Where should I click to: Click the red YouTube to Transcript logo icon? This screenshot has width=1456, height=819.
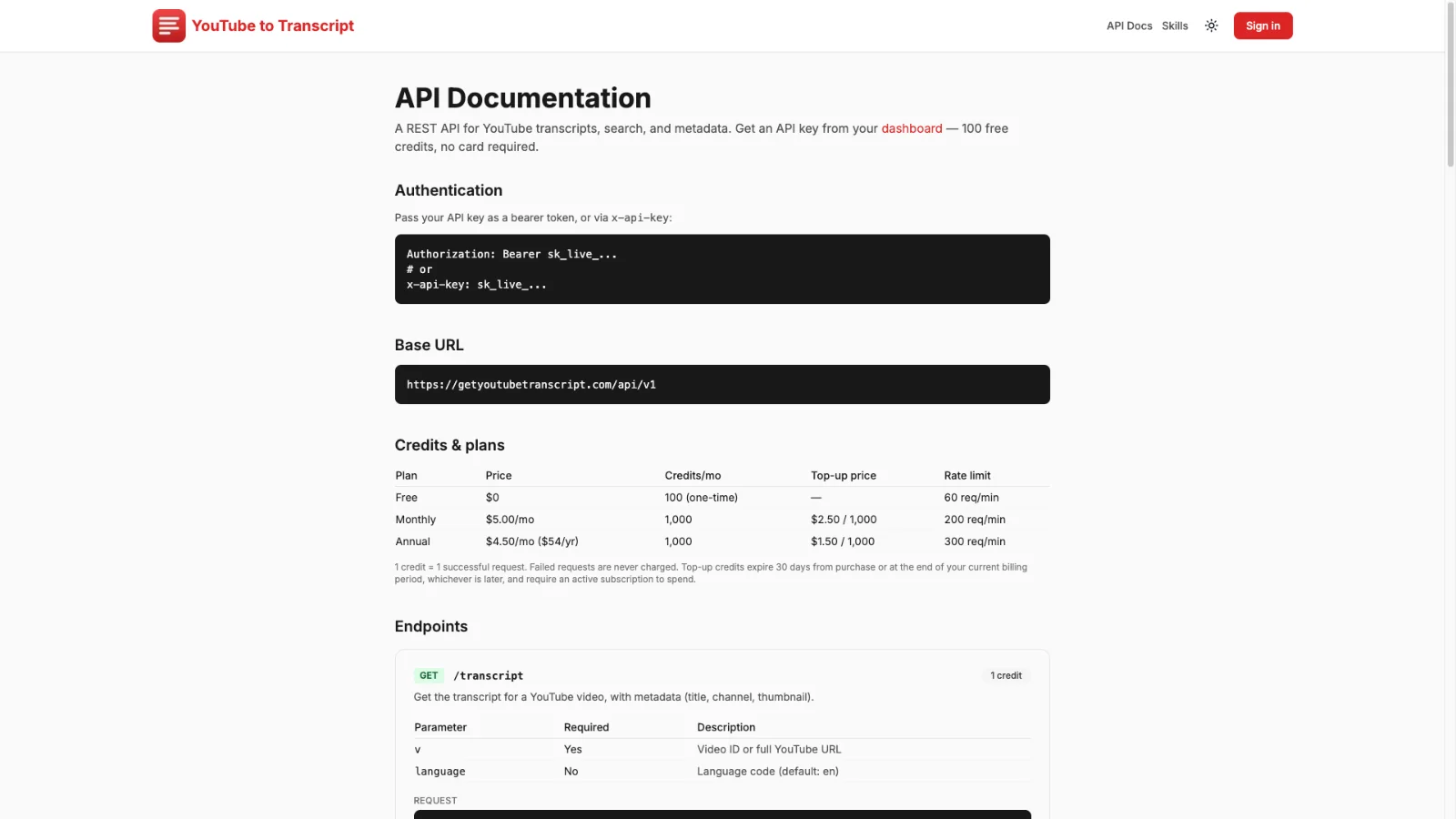[x=168, y=25]
